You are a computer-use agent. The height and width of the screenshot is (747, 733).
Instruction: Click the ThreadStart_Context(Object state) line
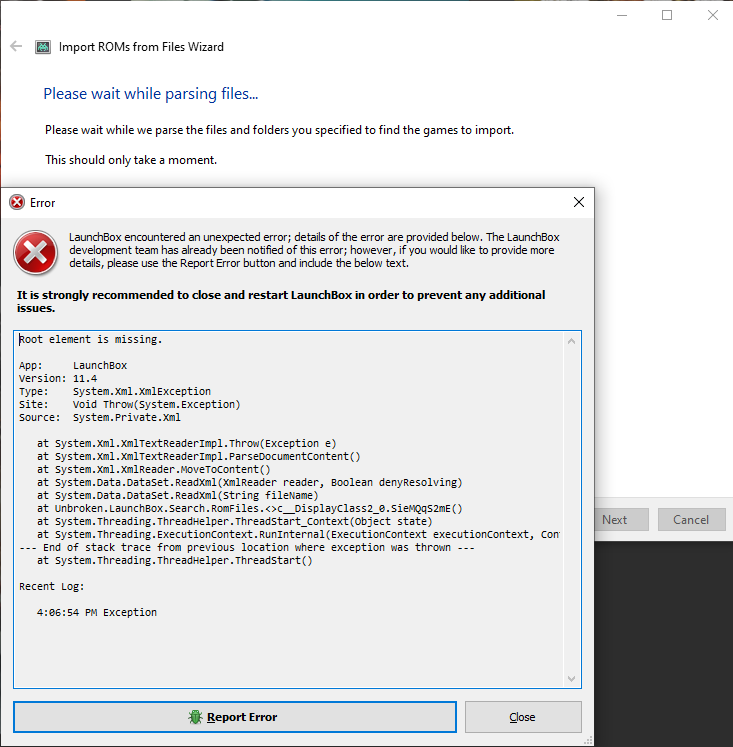(235, 521)
